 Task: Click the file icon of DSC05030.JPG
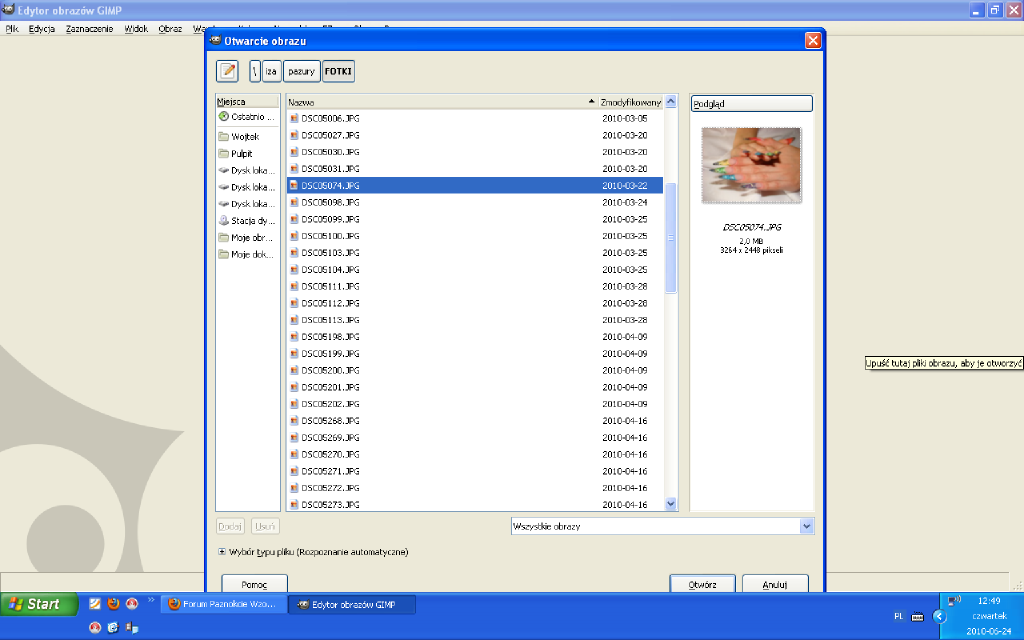[294, 152]
